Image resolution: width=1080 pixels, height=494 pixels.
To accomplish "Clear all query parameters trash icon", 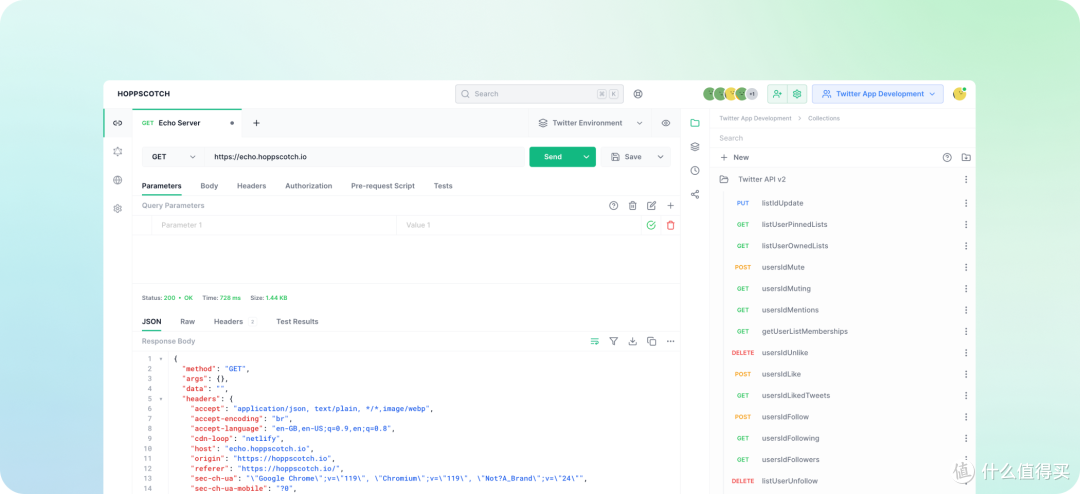I will click(632, 205).
